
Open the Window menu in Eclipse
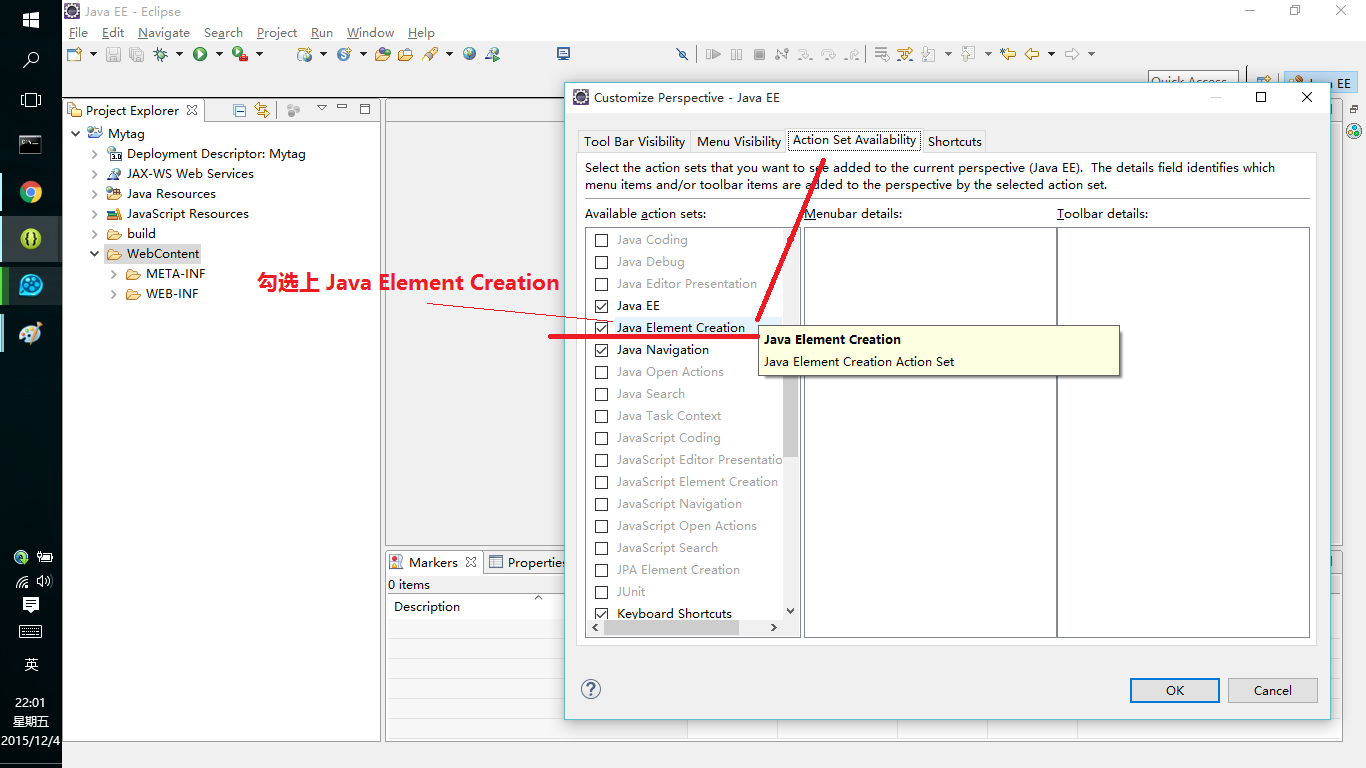[370, 33]
